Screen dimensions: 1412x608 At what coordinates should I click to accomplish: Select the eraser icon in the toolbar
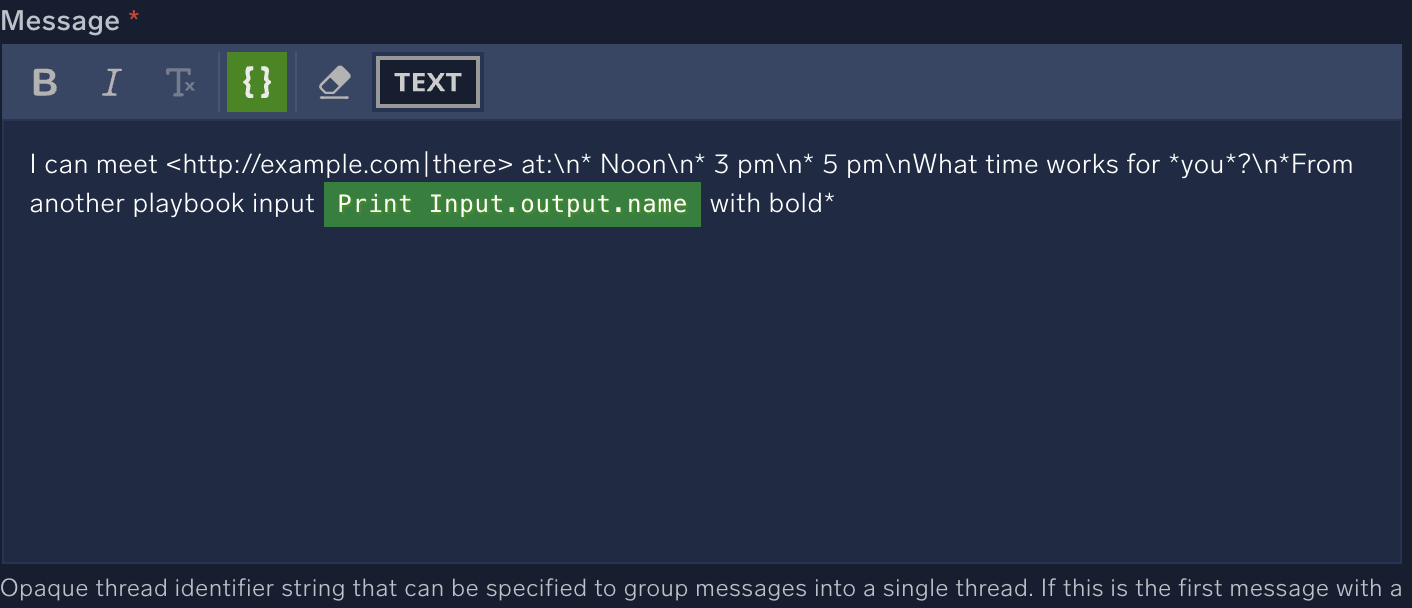(x=334, y=82)
